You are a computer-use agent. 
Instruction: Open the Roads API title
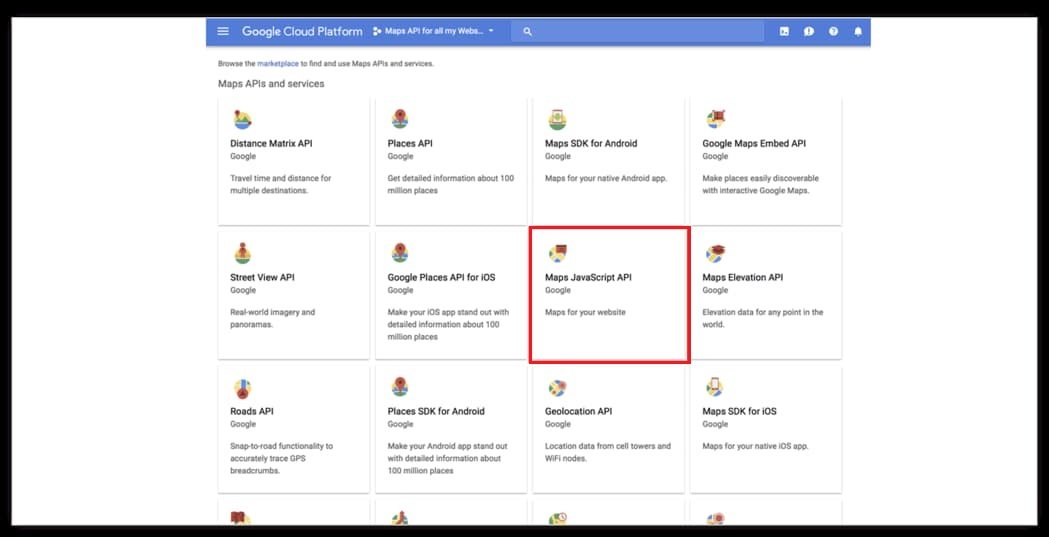coord(252,411)
